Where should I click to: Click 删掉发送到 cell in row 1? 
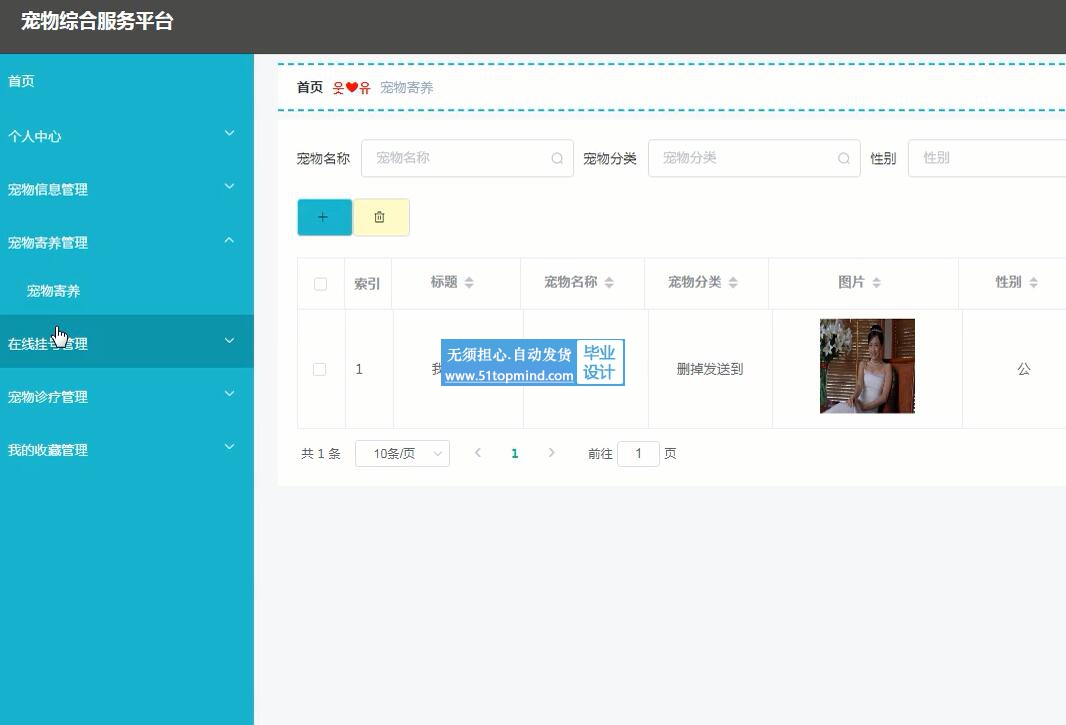coord(710,369)
